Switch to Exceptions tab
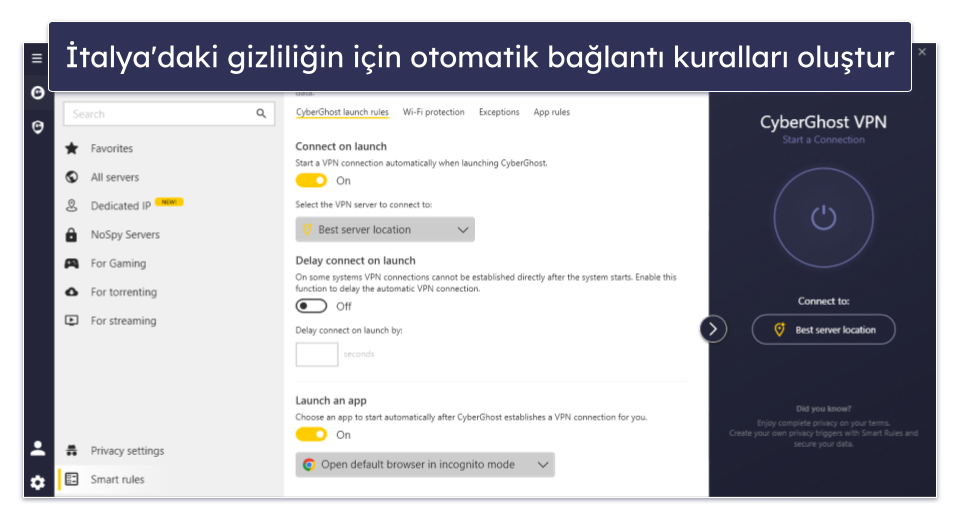 pos(499,112)
